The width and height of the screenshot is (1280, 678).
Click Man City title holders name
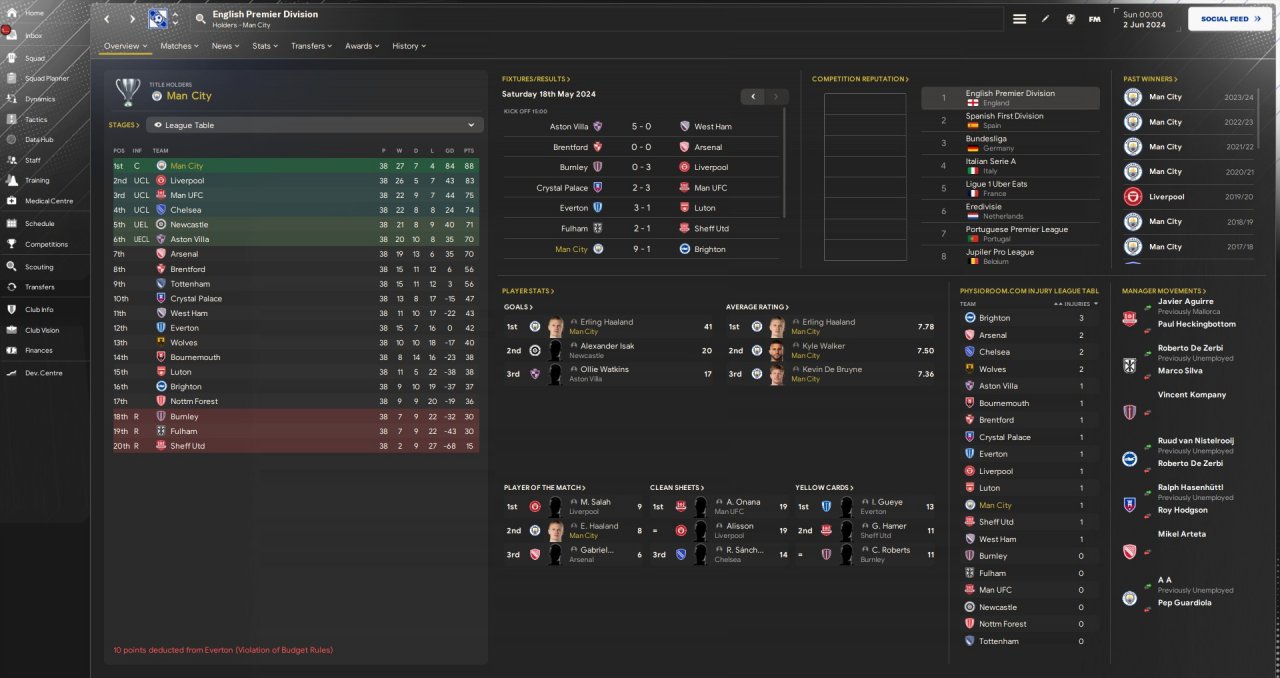(x=189, y=96)
